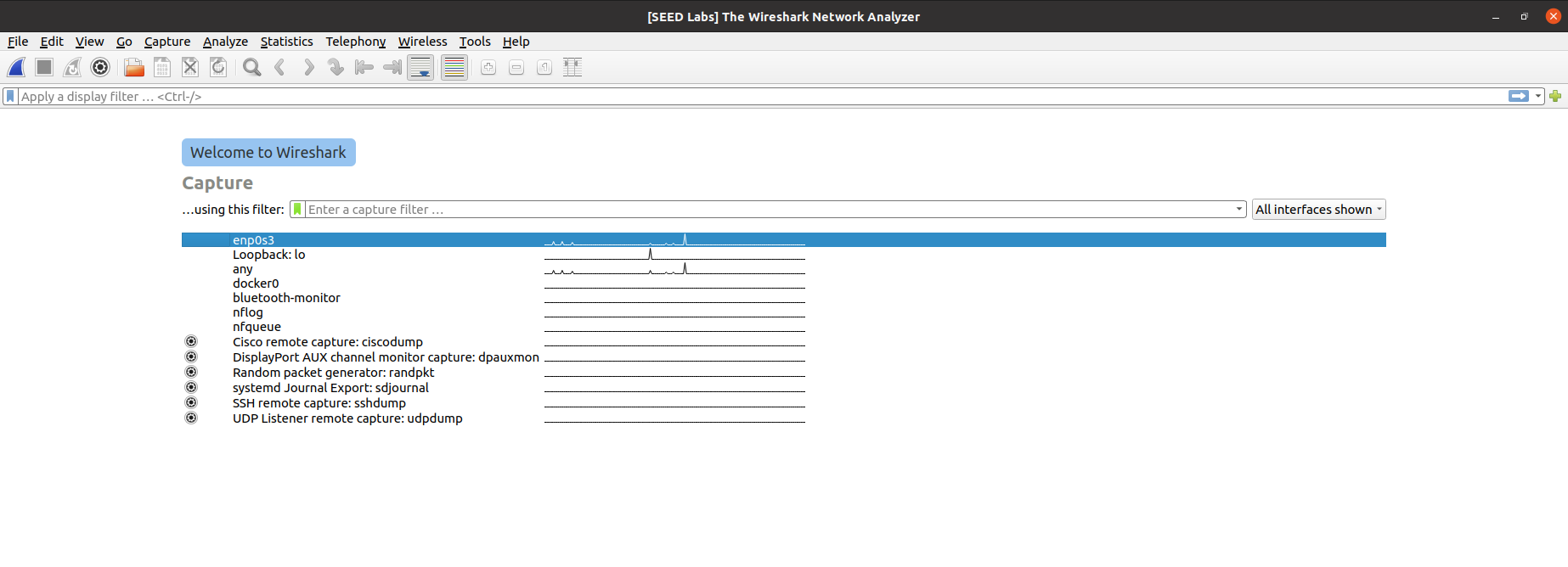1568x567 pixels.
Task: Reset text to normal size icon
Action: pos(544,67)
